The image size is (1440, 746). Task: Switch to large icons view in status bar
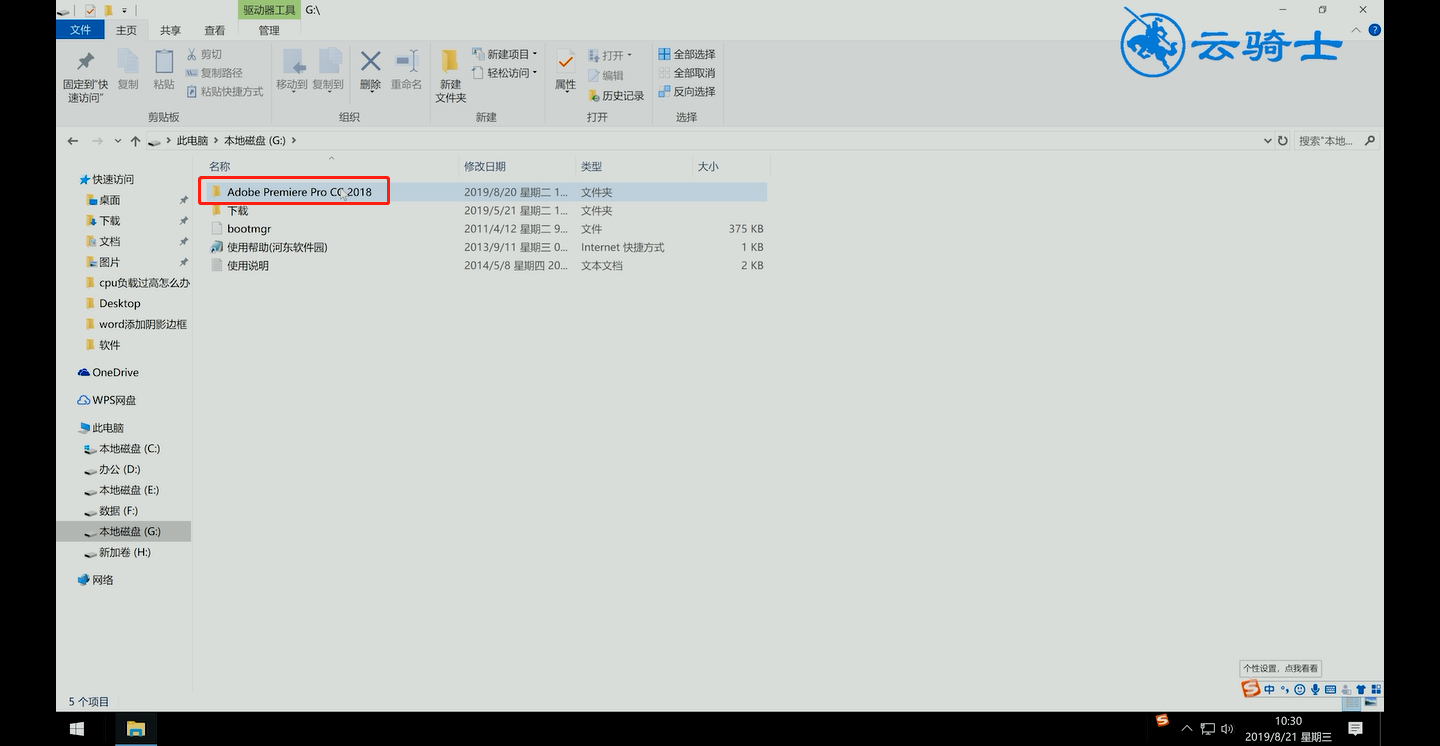click(x=1370, y=702)
